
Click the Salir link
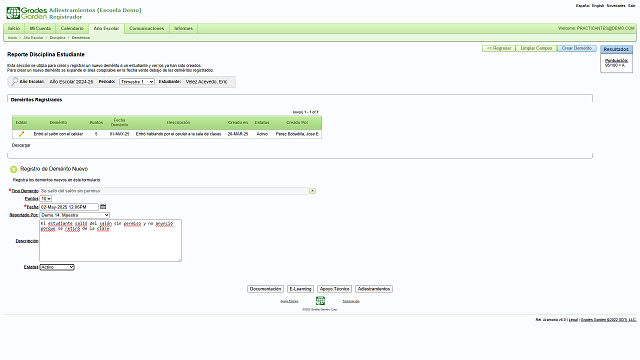632,6
